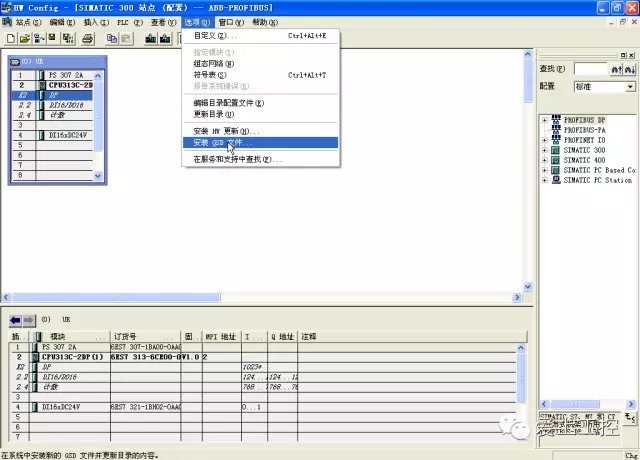
Task: Click the SIMATIC 400 catalog icon
Action: (556, 160)
